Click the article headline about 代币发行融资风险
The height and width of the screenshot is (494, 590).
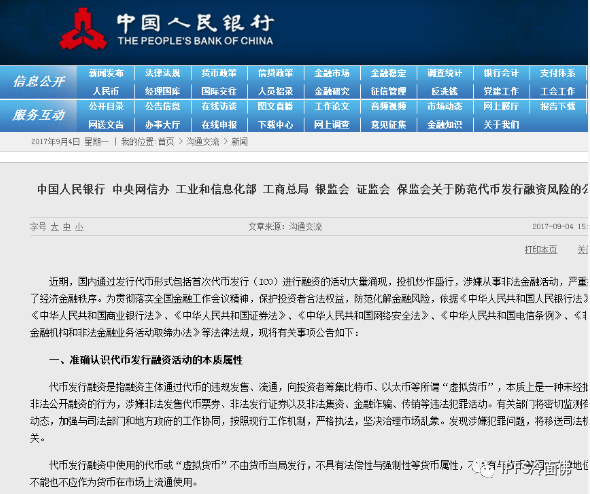tap(313, 189)
